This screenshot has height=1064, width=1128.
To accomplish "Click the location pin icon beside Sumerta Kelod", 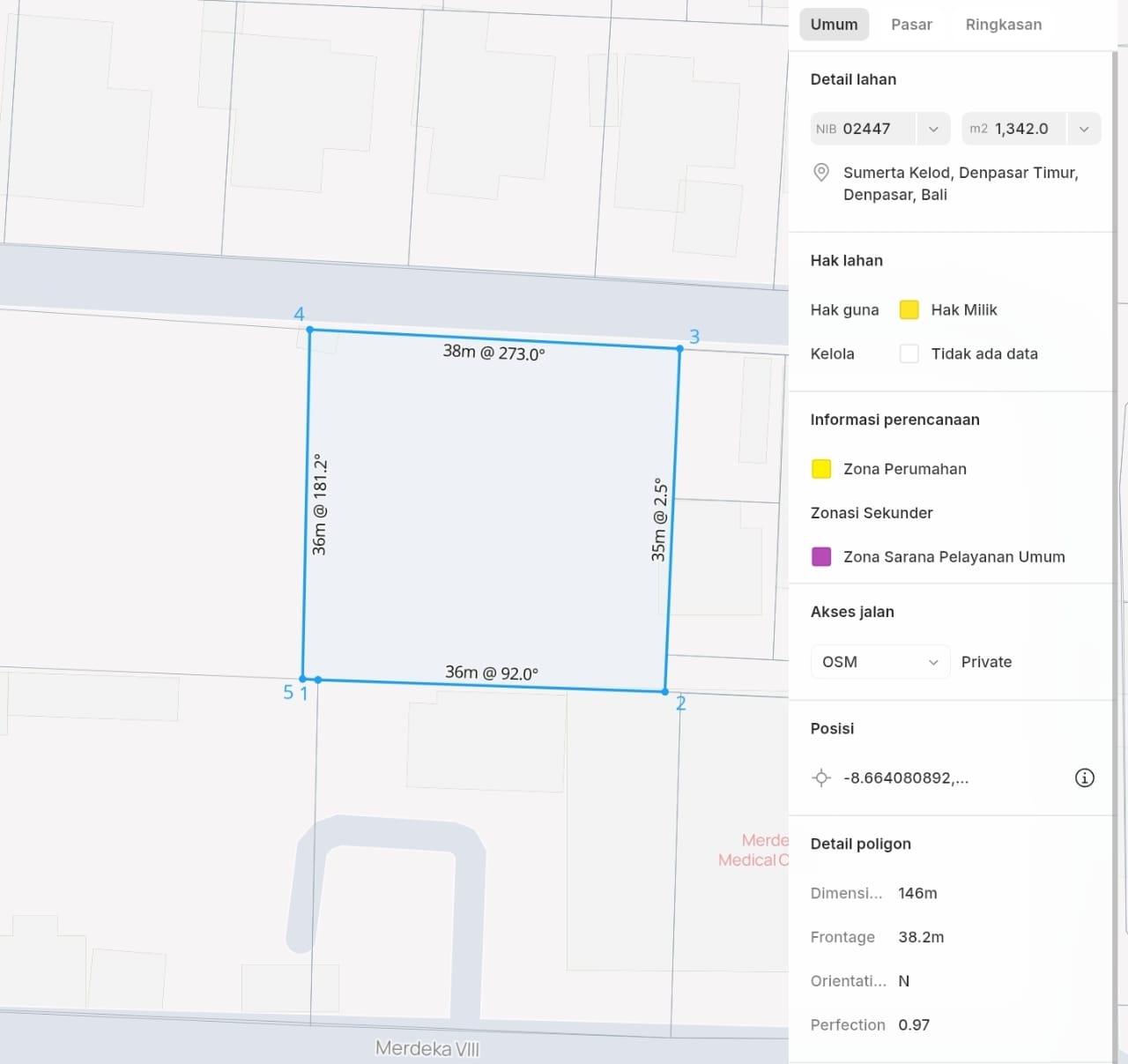I will (820, 173).
